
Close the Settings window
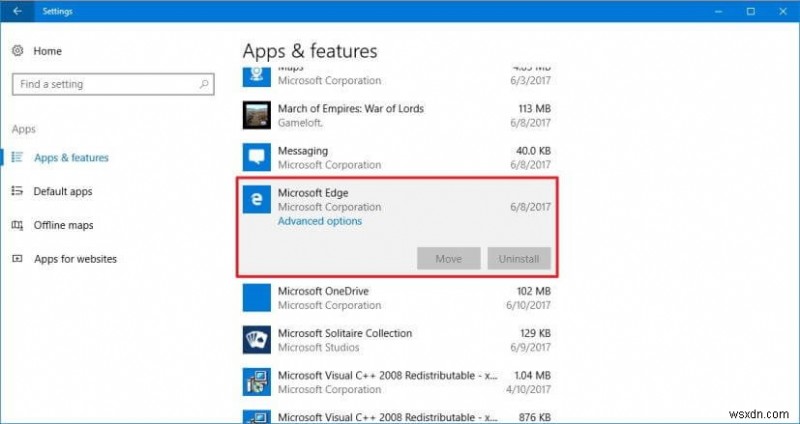[783, 11]
